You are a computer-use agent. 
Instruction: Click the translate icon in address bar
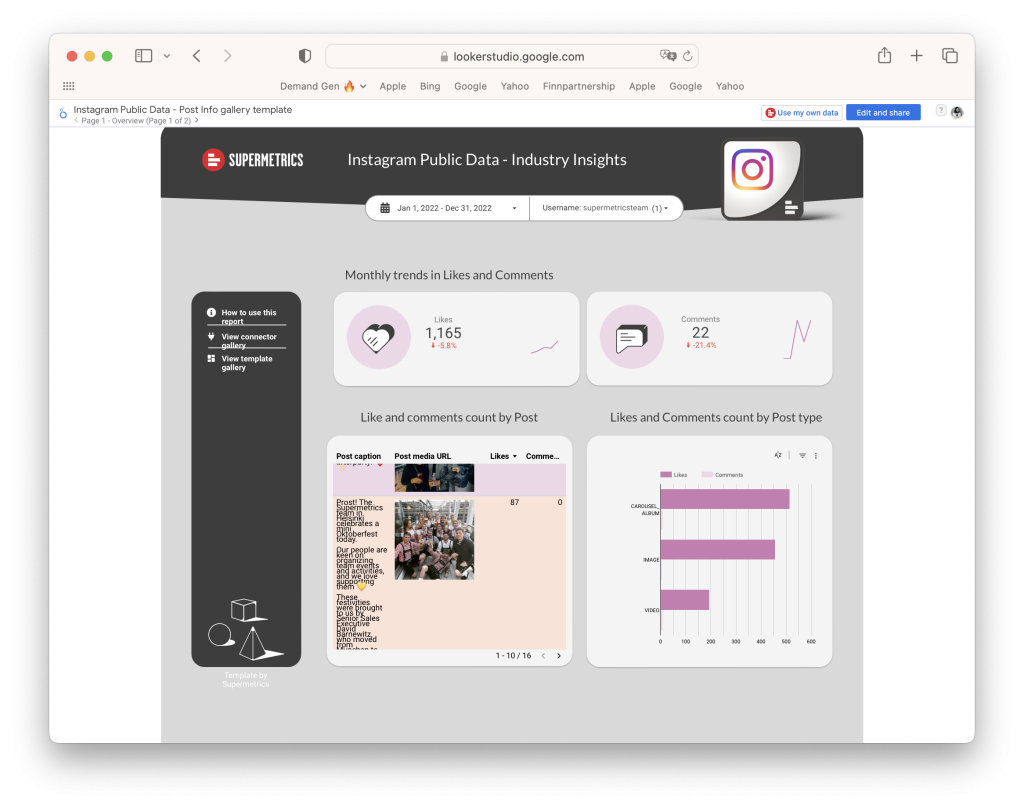click(667, 56)
